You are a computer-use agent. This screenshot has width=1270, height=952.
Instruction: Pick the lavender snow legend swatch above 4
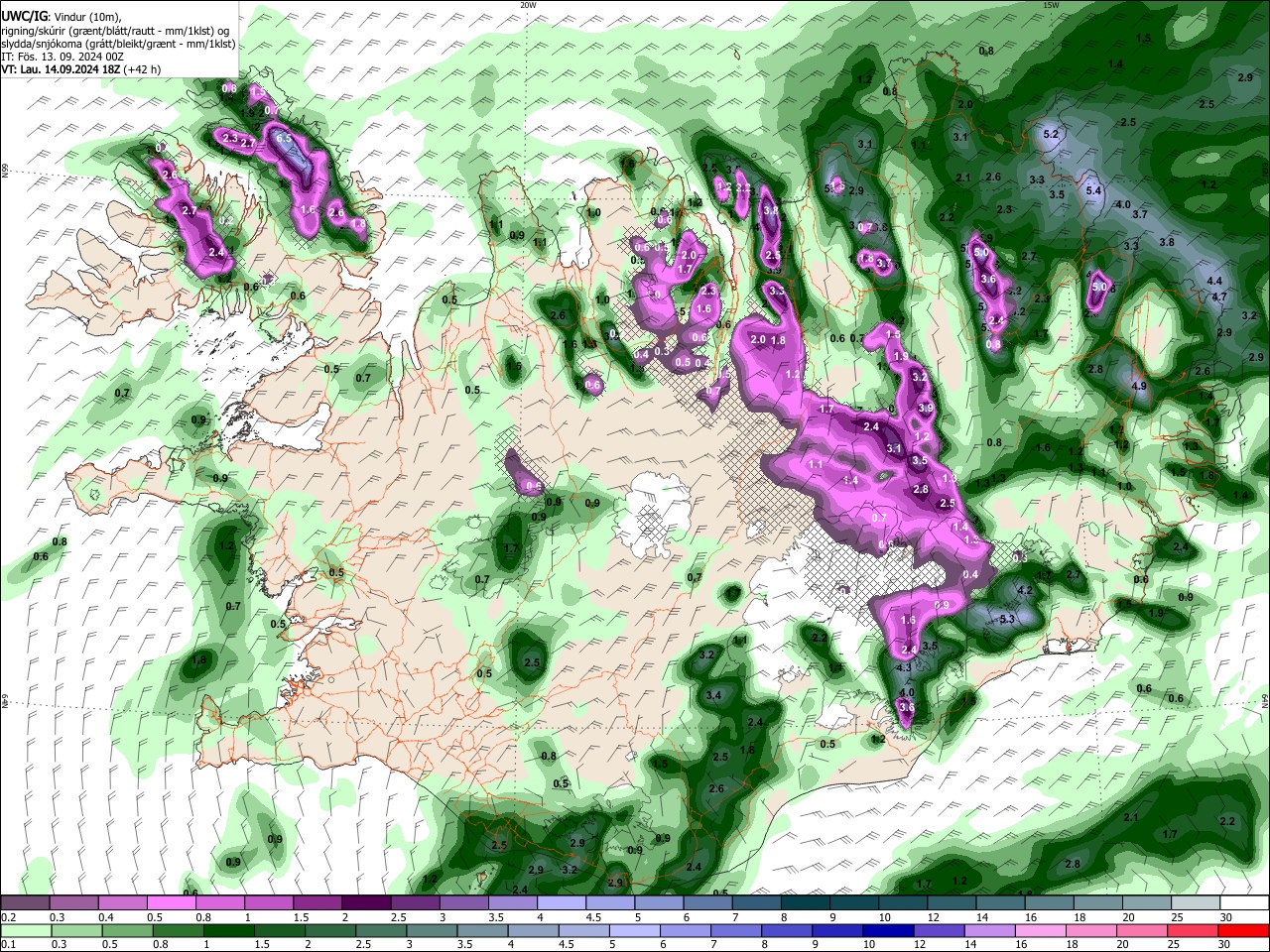(562, 903)
